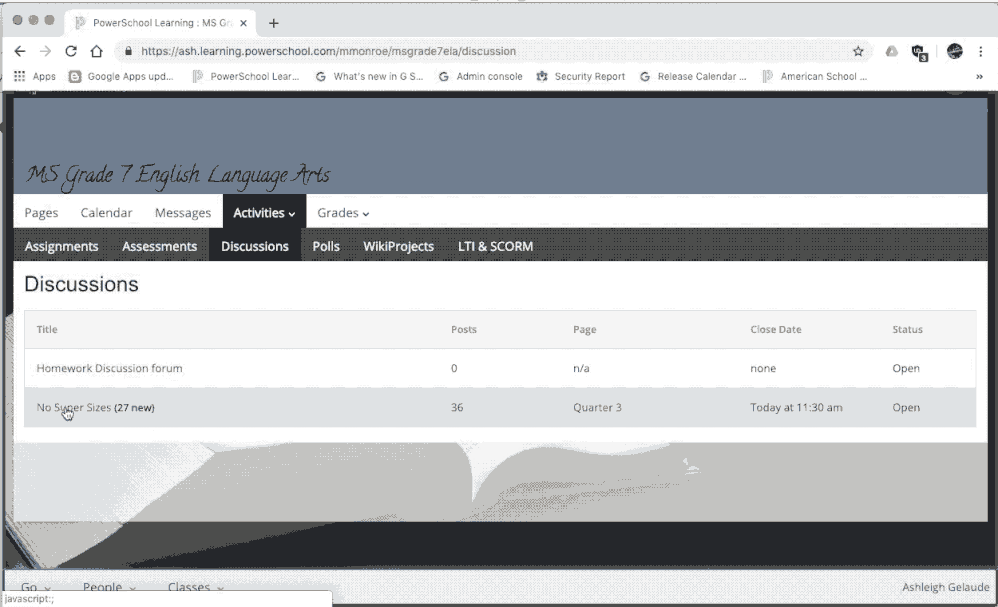998x607 pixels.
Task: Open the WikiProjects tab
Action: (398, 246)
